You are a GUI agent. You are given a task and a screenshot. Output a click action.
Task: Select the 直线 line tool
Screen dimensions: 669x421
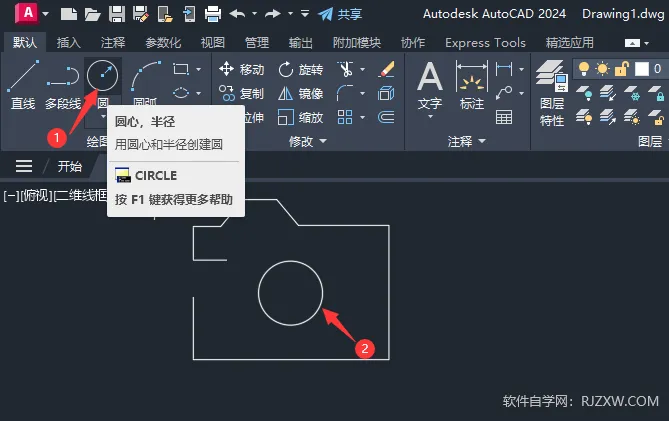23,85
